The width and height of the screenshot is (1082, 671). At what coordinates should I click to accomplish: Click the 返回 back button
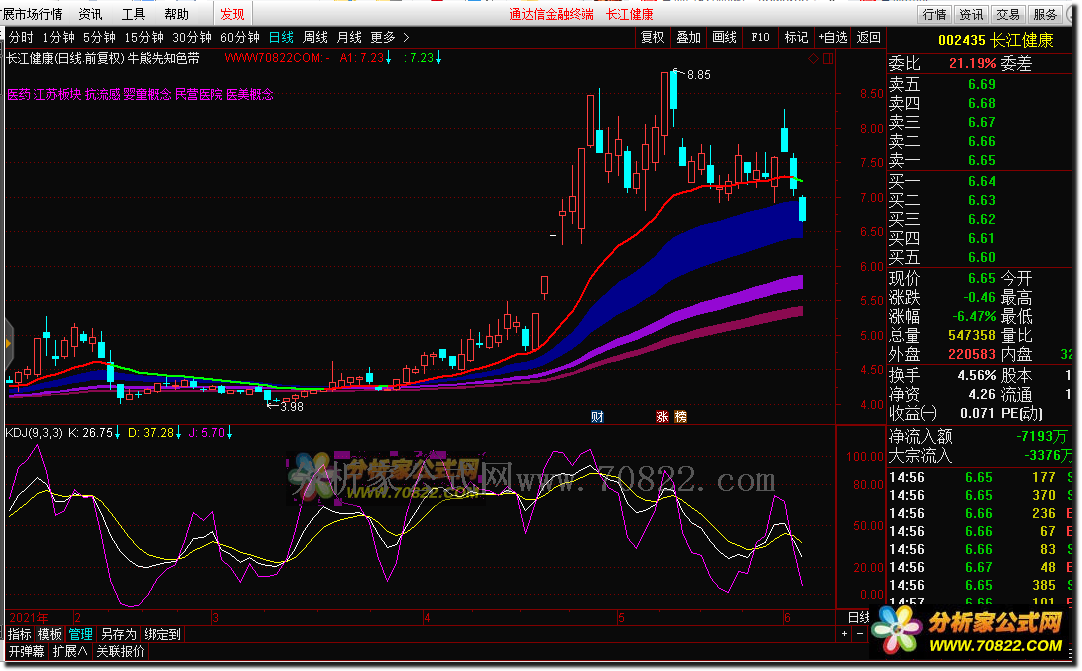tap(869, 37)
